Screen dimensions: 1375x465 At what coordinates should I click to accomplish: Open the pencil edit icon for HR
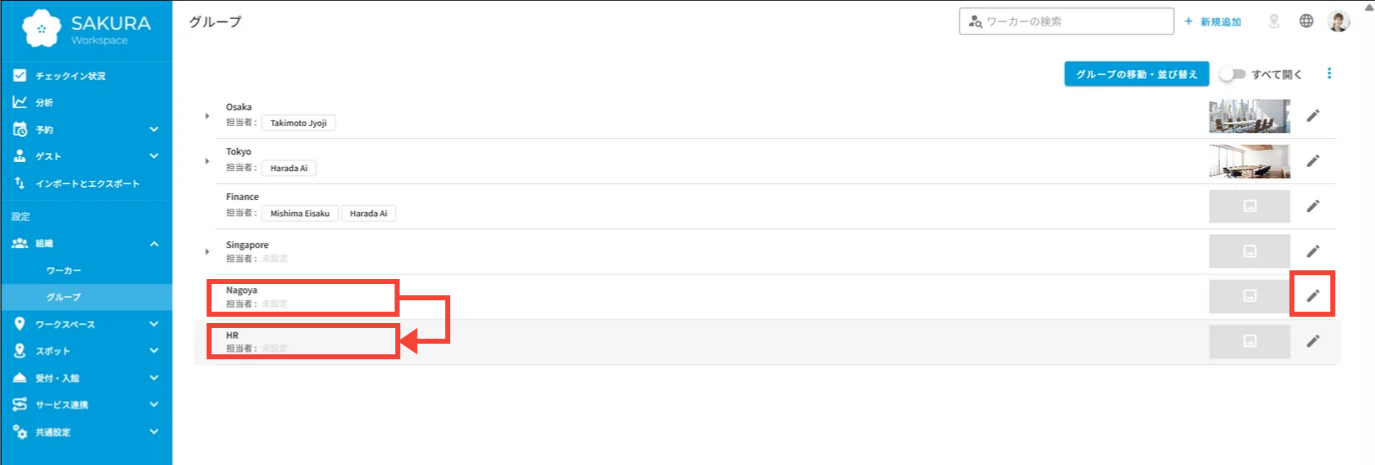point(1313,341)
